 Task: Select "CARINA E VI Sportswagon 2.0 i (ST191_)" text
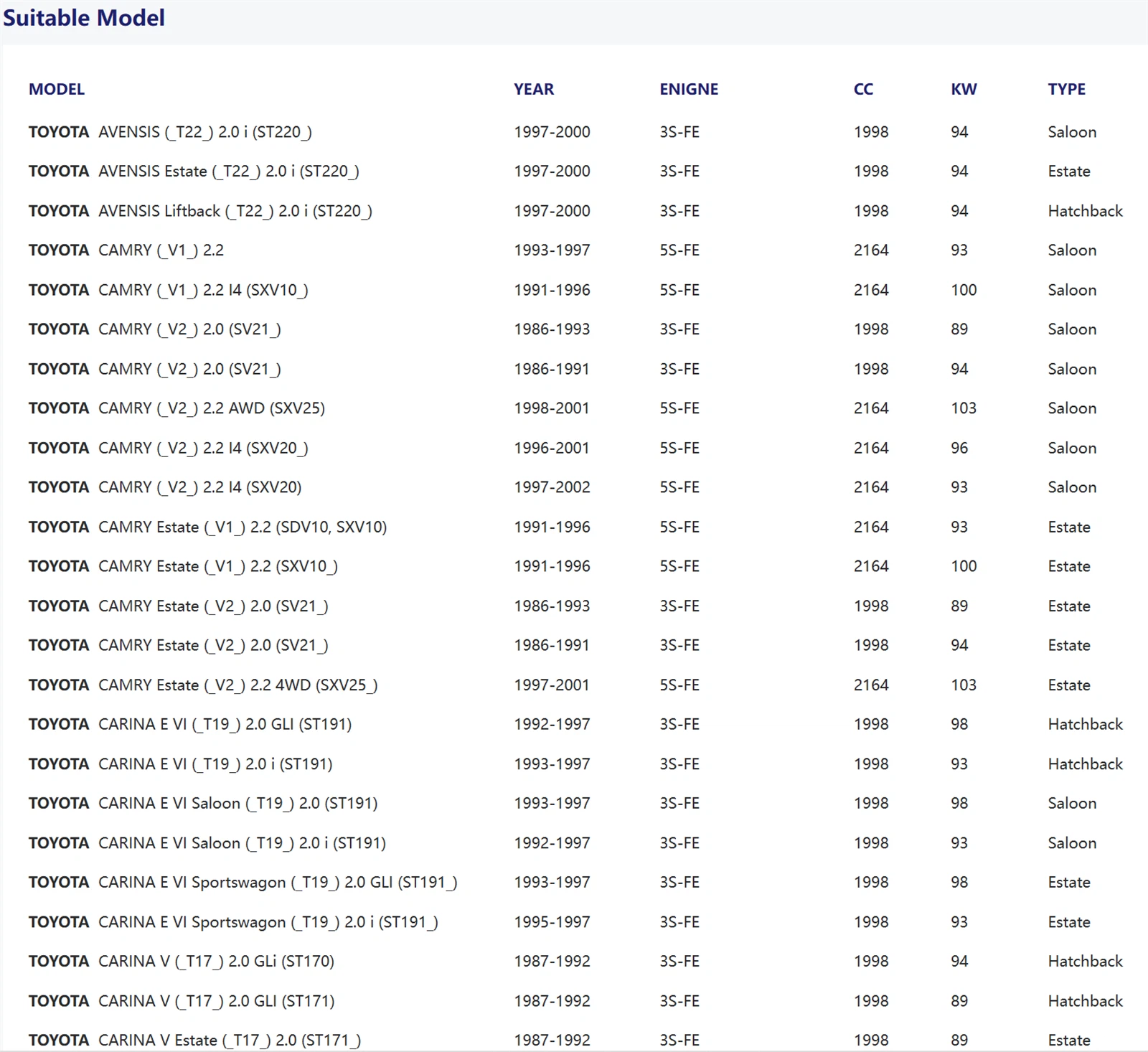(x=268, y=922)
